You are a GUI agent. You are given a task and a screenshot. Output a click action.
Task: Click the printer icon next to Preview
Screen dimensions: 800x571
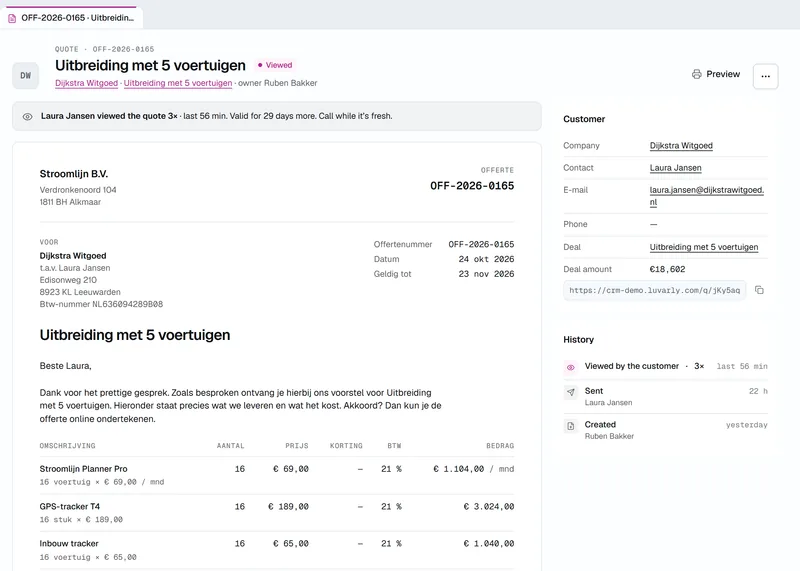coord(696,74)
